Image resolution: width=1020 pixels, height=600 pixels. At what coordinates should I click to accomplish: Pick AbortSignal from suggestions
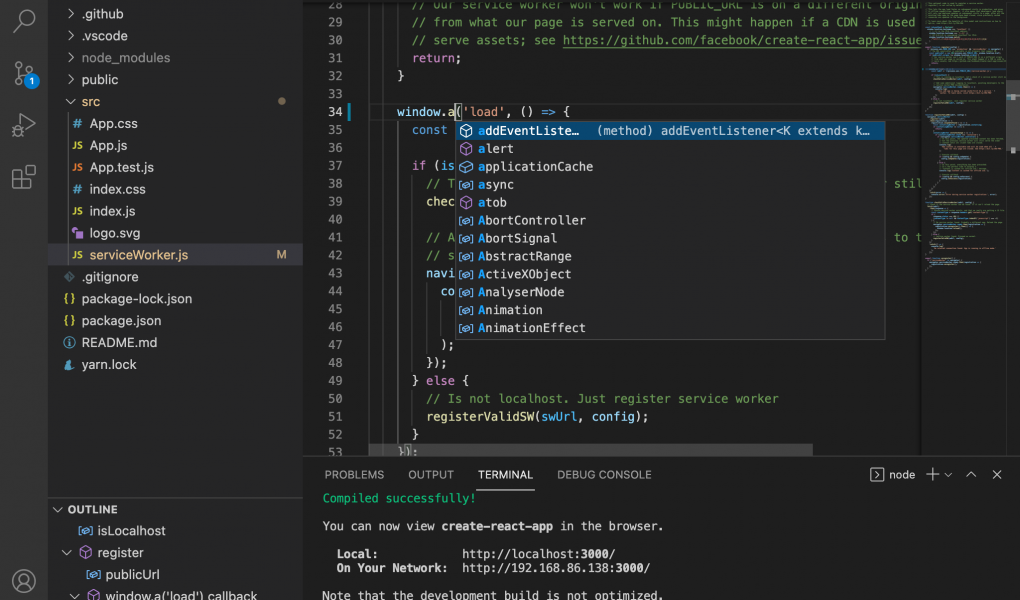pos(670,238)
